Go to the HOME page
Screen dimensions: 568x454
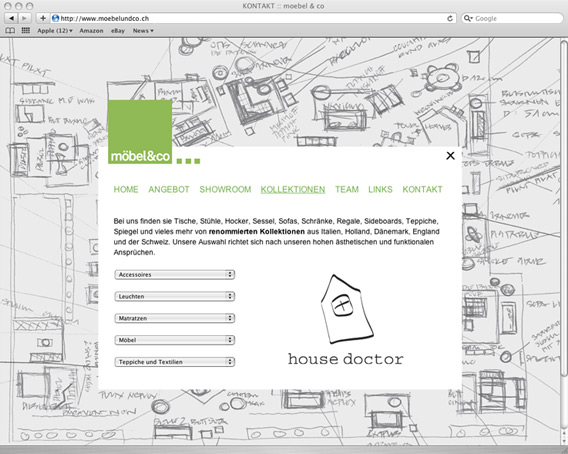pos(126,189)
